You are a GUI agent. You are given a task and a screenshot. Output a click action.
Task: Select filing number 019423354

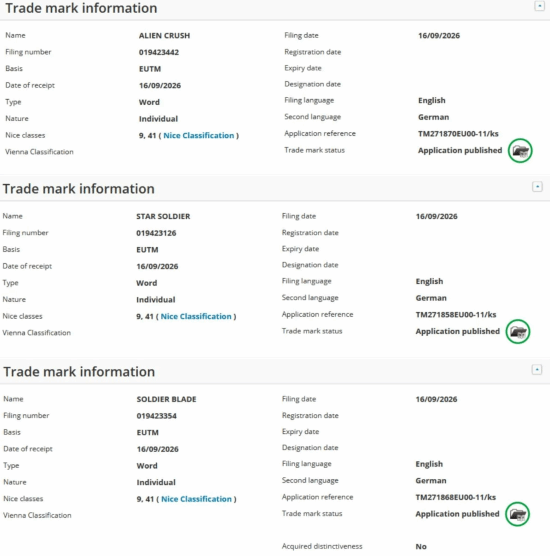[x=156, y=416]
